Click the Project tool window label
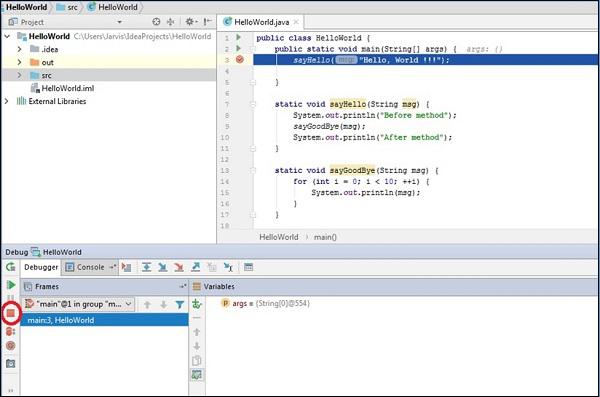This screenshot has width=600, height=397. (x=32, y=22)
